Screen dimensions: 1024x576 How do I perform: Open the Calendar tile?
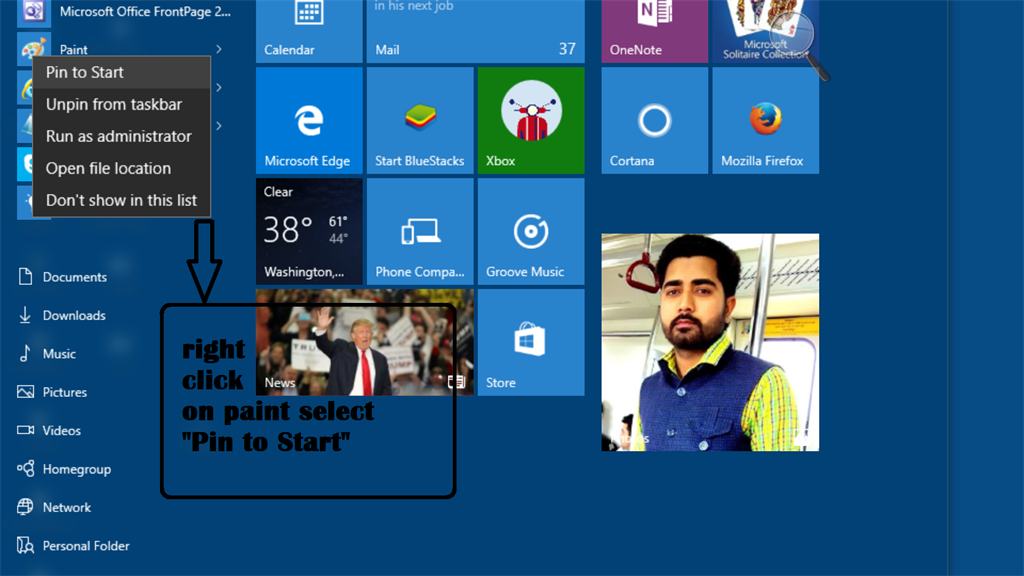(309, 31)
